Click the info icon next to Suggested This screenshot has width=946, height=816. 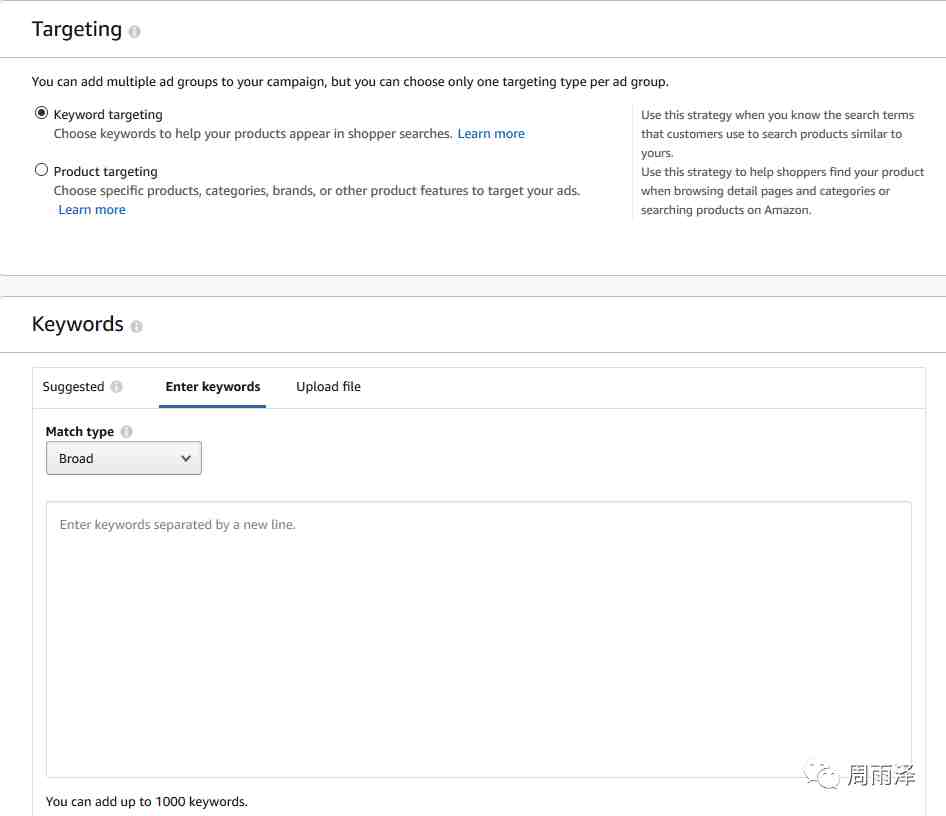pyautogui.click(x=116, y=387)
